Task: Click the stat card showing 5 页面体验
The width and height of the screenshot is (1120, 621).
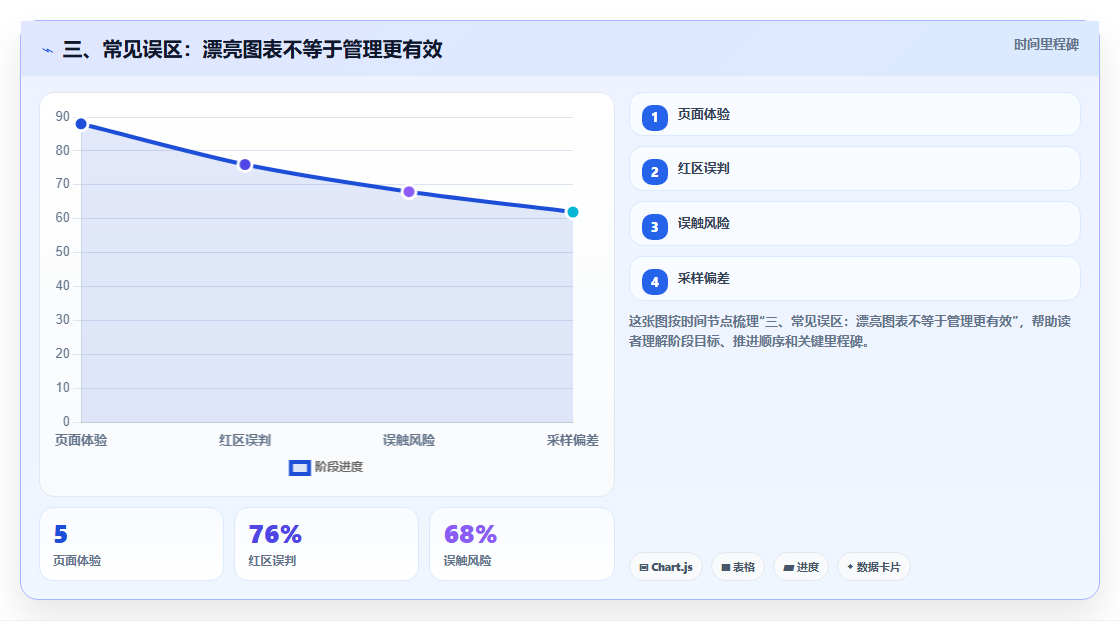Action: point(131,544)
